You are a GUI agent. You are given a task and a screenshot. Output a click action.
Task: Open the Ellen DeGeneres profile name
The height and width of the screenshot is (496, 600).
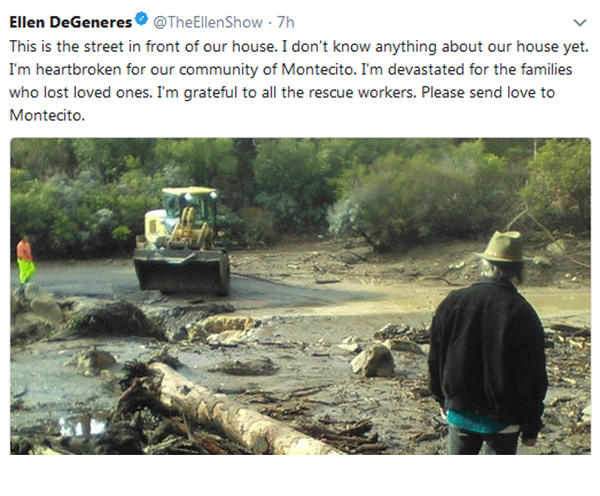[68, 20]
